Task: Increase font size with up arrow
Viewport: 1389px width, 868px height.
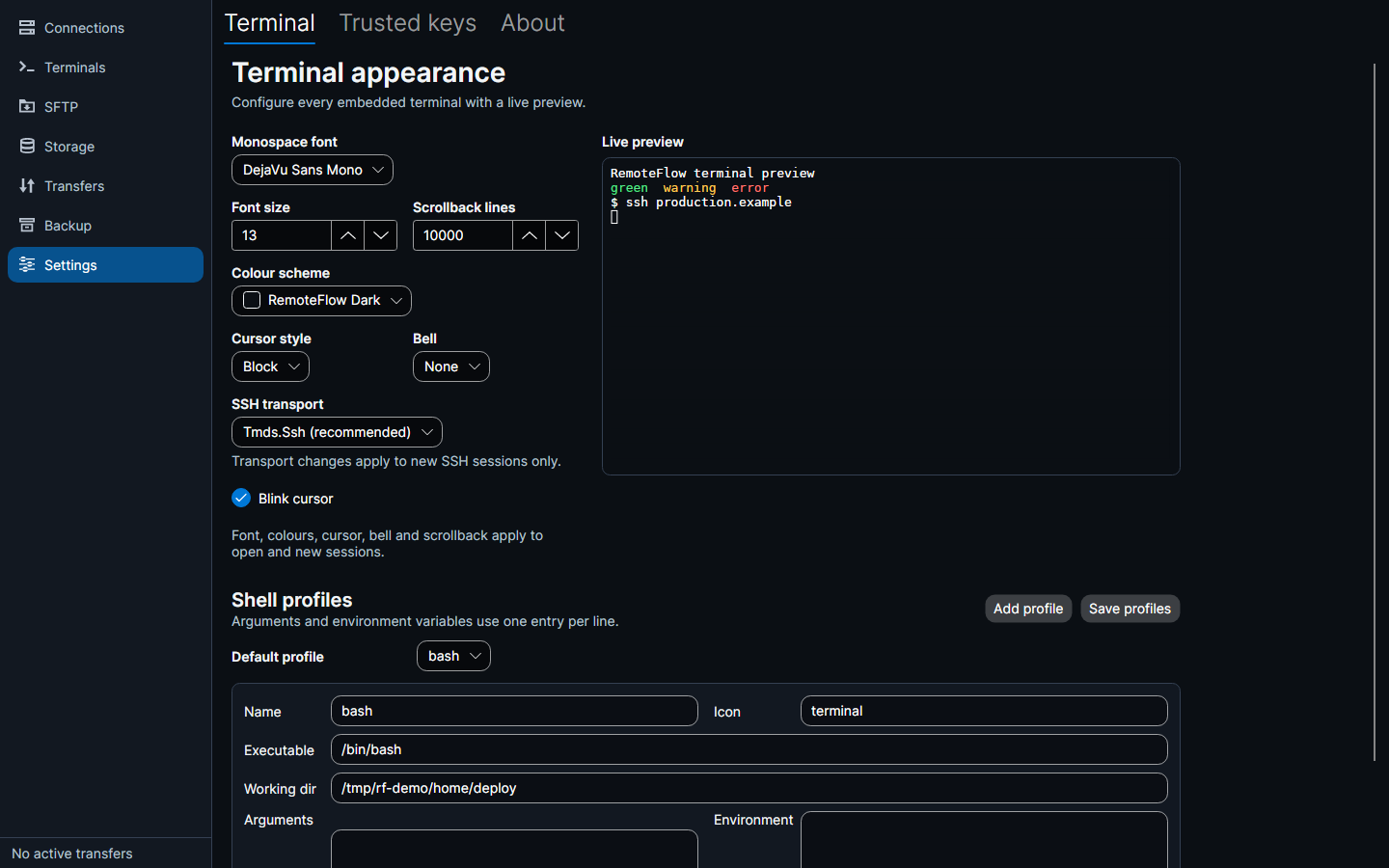Action: [x=348, y=235]
